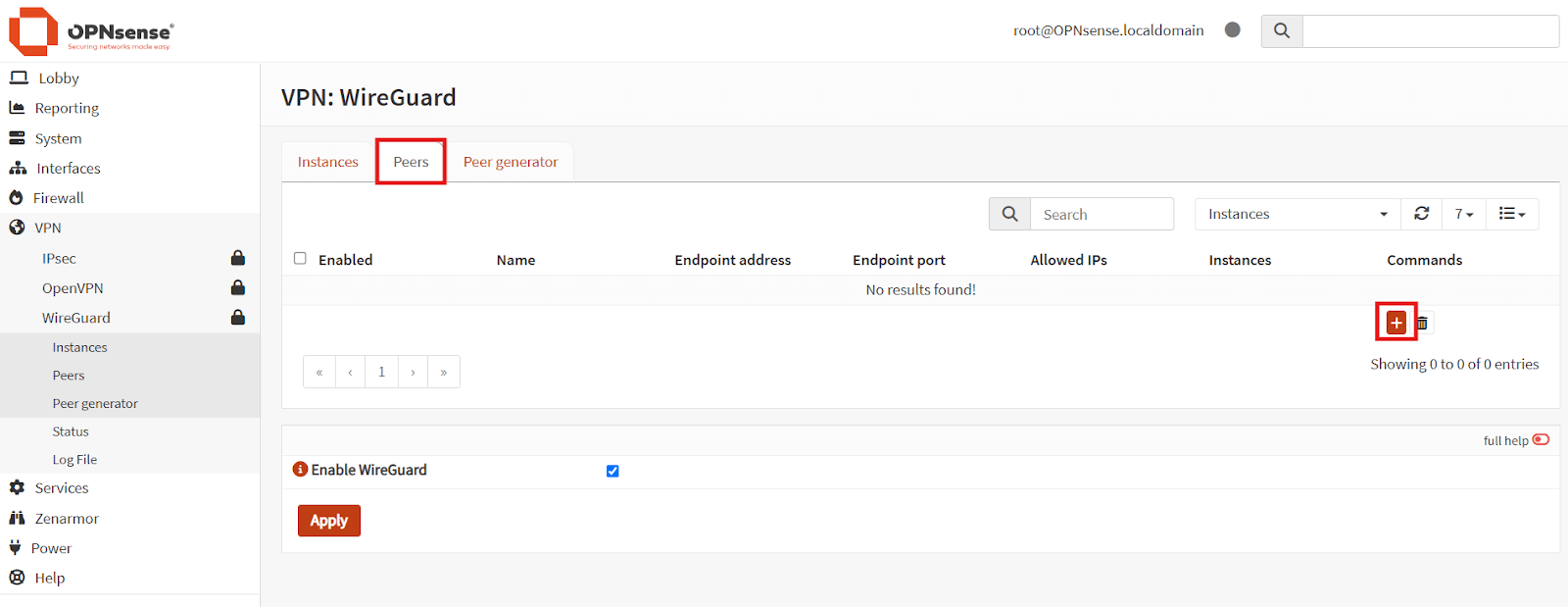Toggle the Enable WireGuard checkbox
This screenshot has height=607, width=1568.
coord(612,471)
